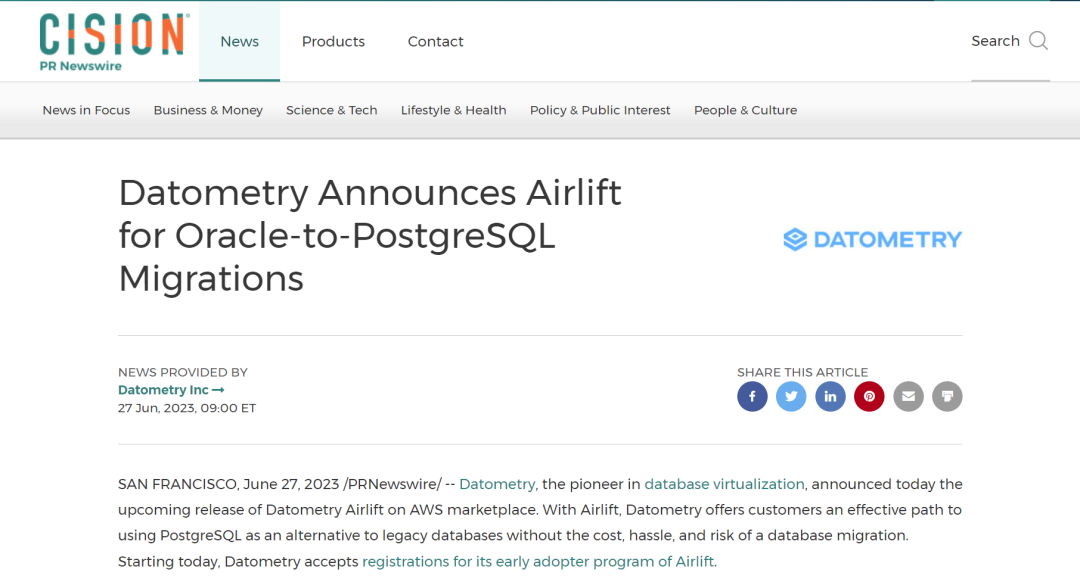Open the Contact menu
Viewport: 1080px width, 585px height.
click(435, 42)
